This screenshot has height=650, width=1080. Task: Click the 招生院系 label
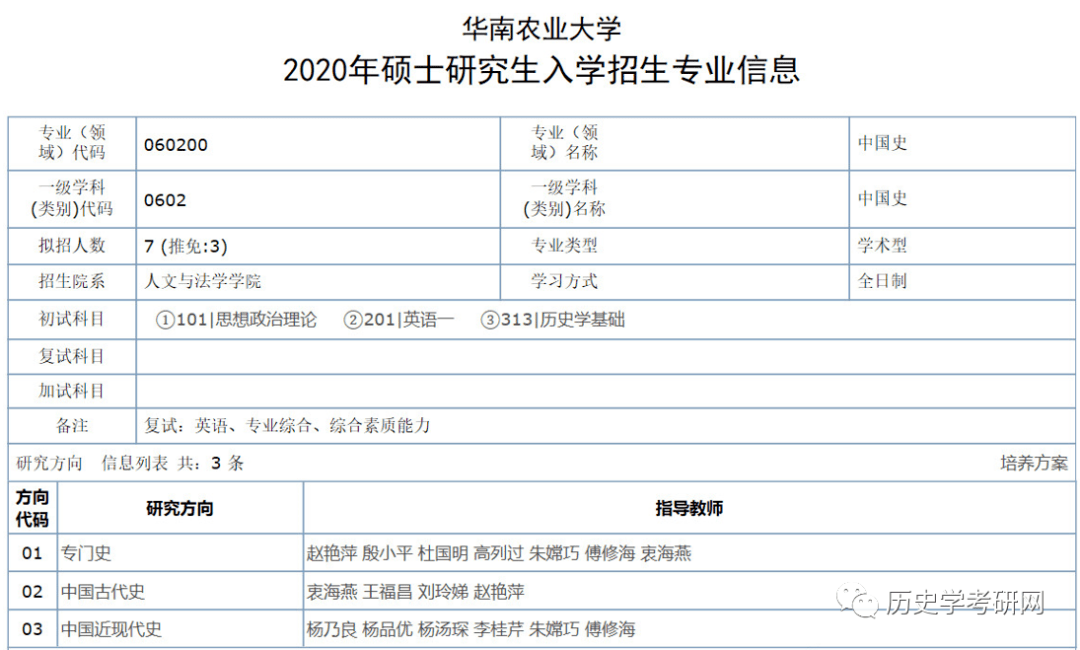click(x=72, y=281)
